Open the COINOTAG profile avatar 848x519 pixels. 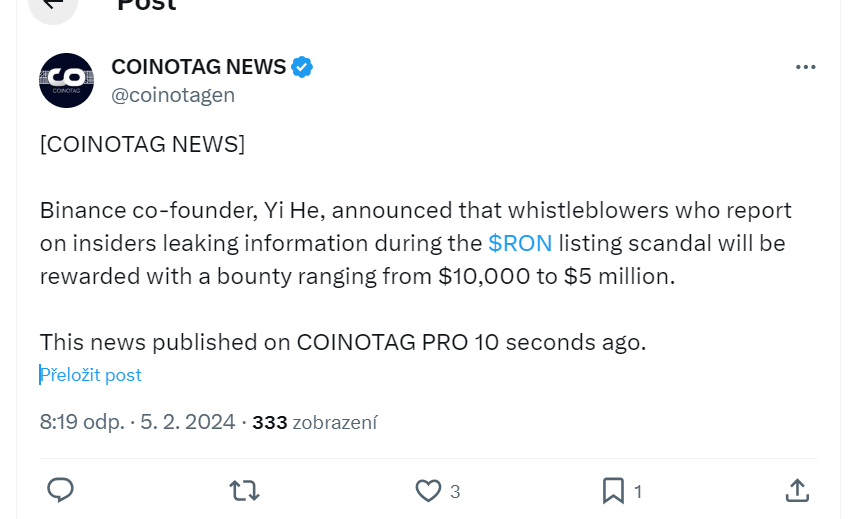pyautogui.click(x=66, y=80)
